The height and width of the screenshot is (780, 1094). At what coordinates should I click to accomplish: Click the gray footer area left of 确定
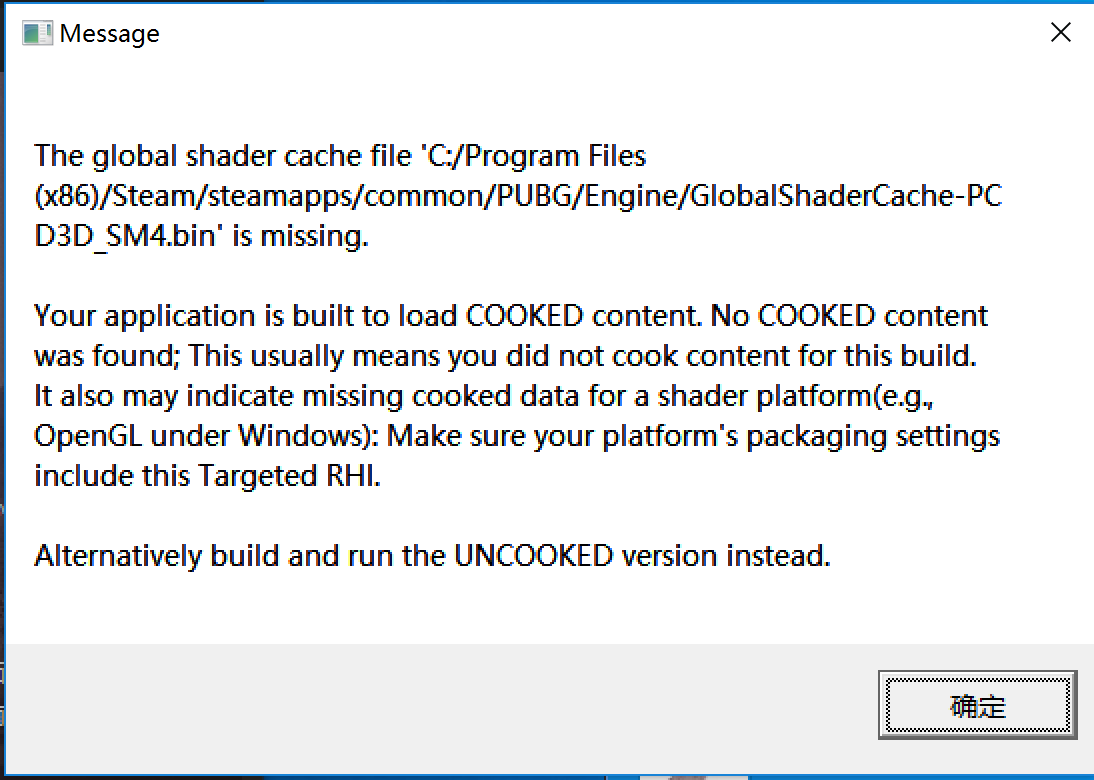tap(440, 705)
